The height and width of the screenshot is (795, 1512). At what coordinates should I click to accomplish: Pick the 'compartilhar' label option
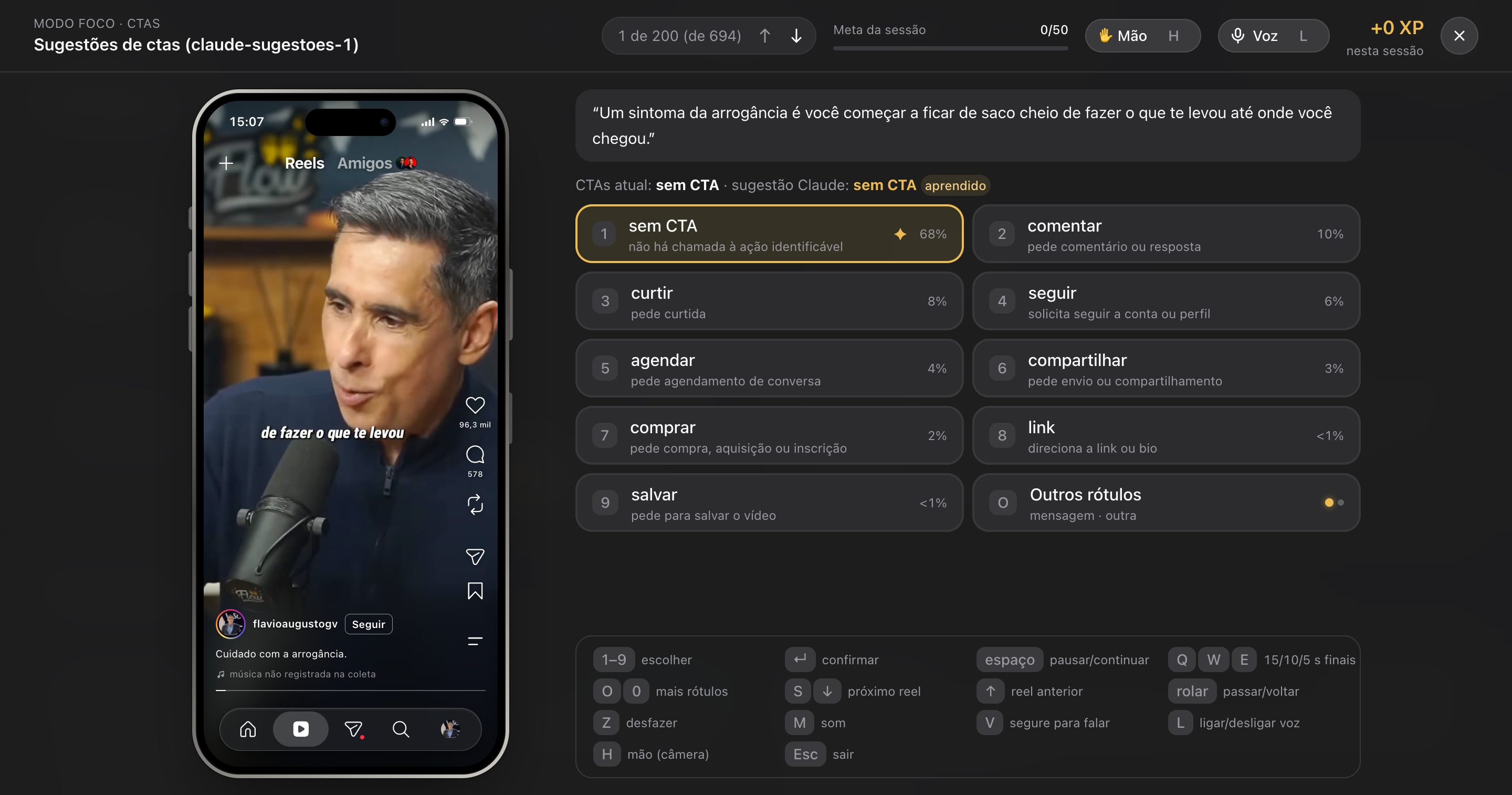click(x=1165, y=368)
